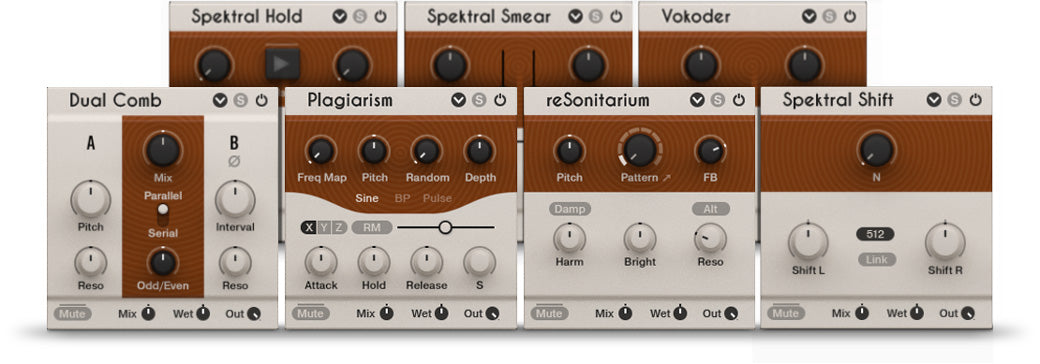The image size is (1040, 364).
Task: Flip the Parallel/Serial switch in Dual Comb
Action: [162, 215]
